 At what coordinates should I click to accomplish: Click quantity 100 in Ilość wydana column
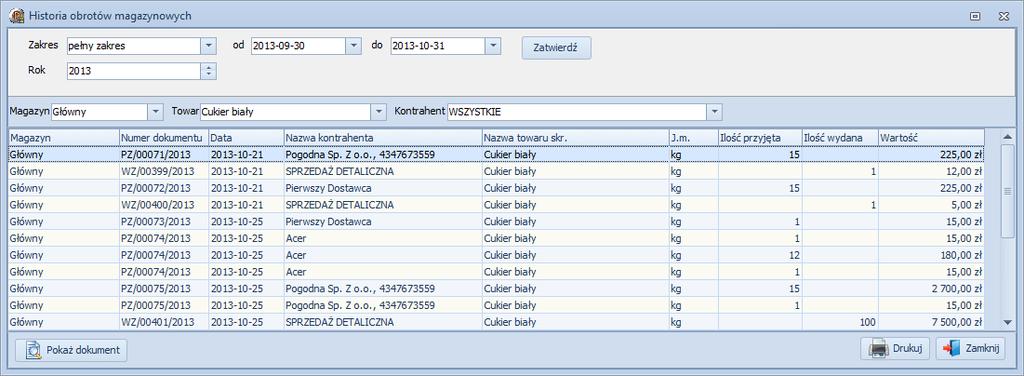pyautogui.click(x=867, y=322)
